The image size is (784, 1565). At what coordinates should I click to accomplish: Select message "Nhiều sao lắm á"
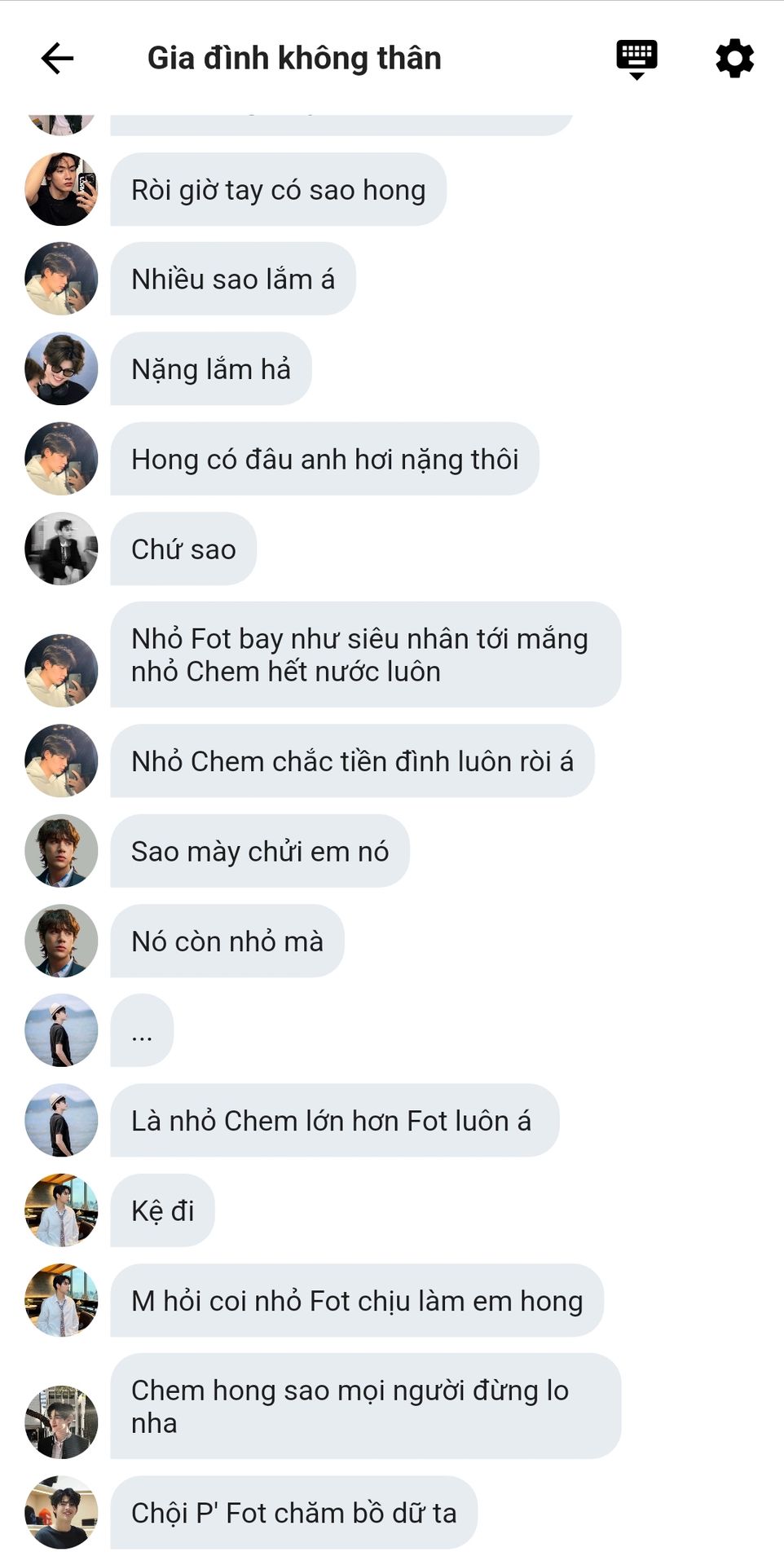coord(233,279)
